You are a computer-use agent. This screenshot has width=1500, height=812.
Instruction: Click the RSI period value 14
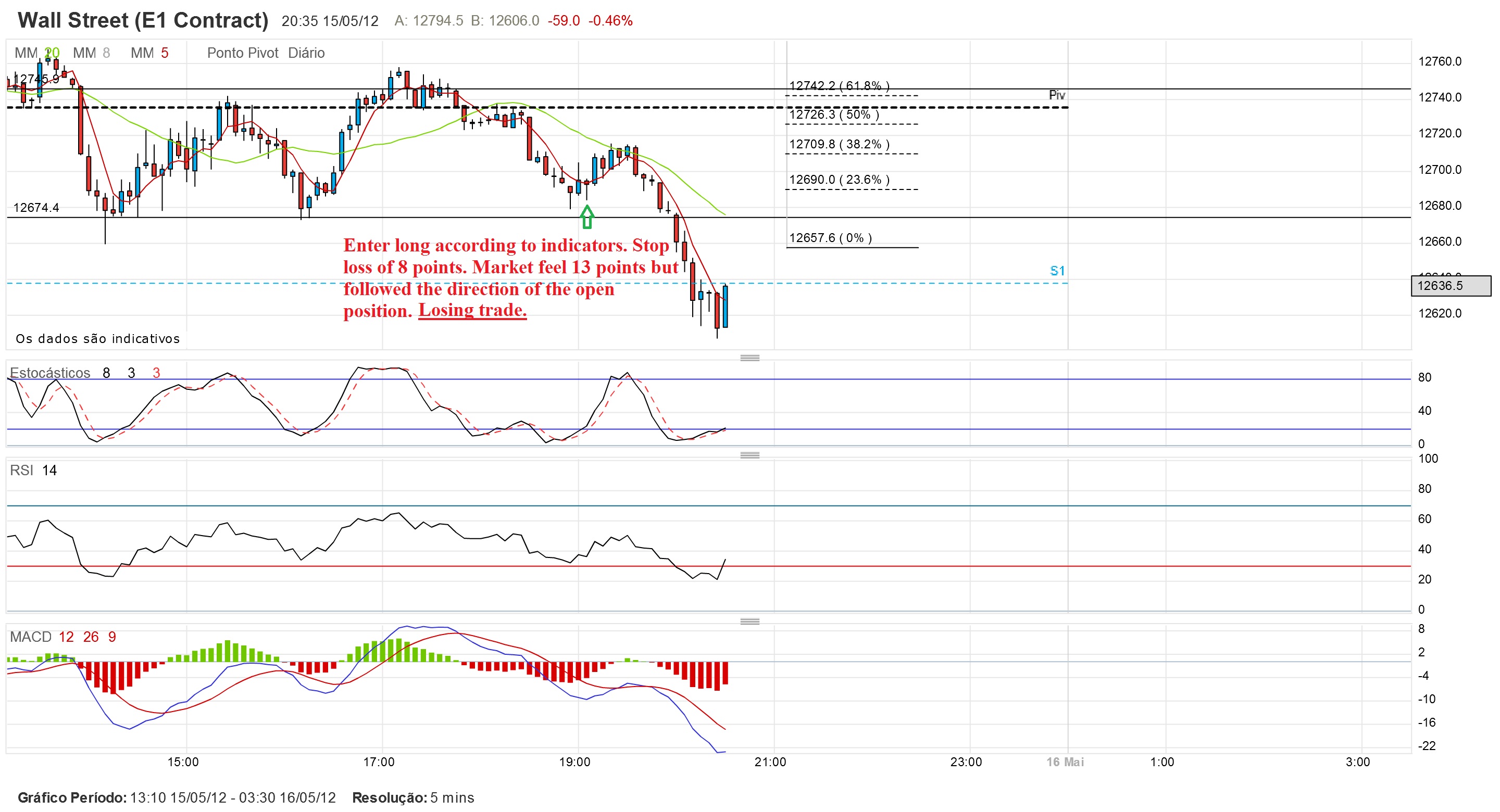(x=49, y=471)
